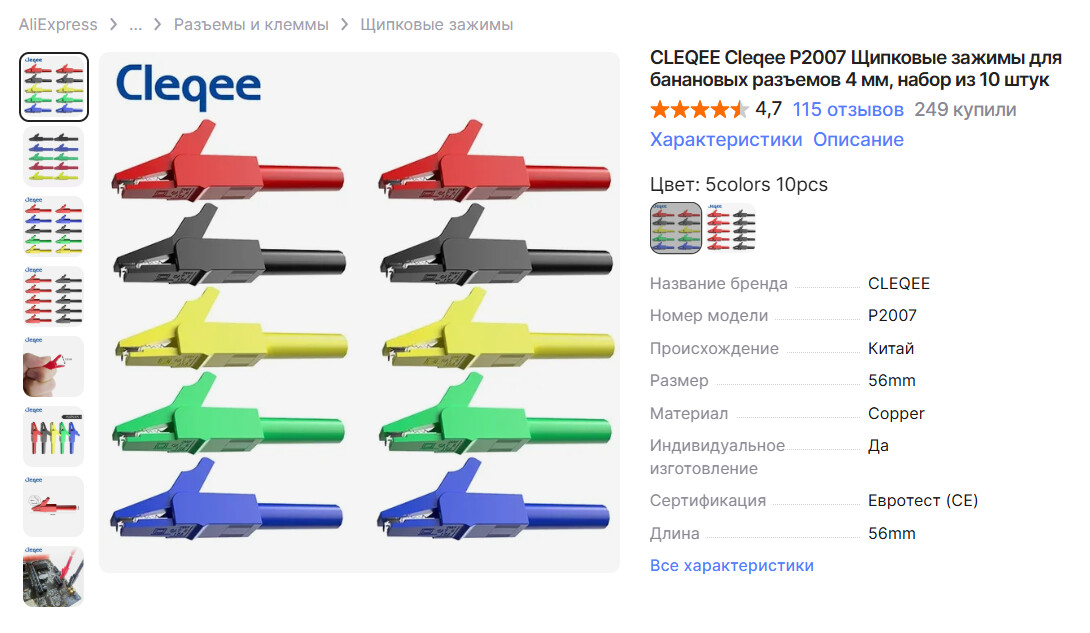The height and width of the screenshot is (633, 1090).
Task: Open single red clip dimensions thumbnail
Action: pos(54,507)
